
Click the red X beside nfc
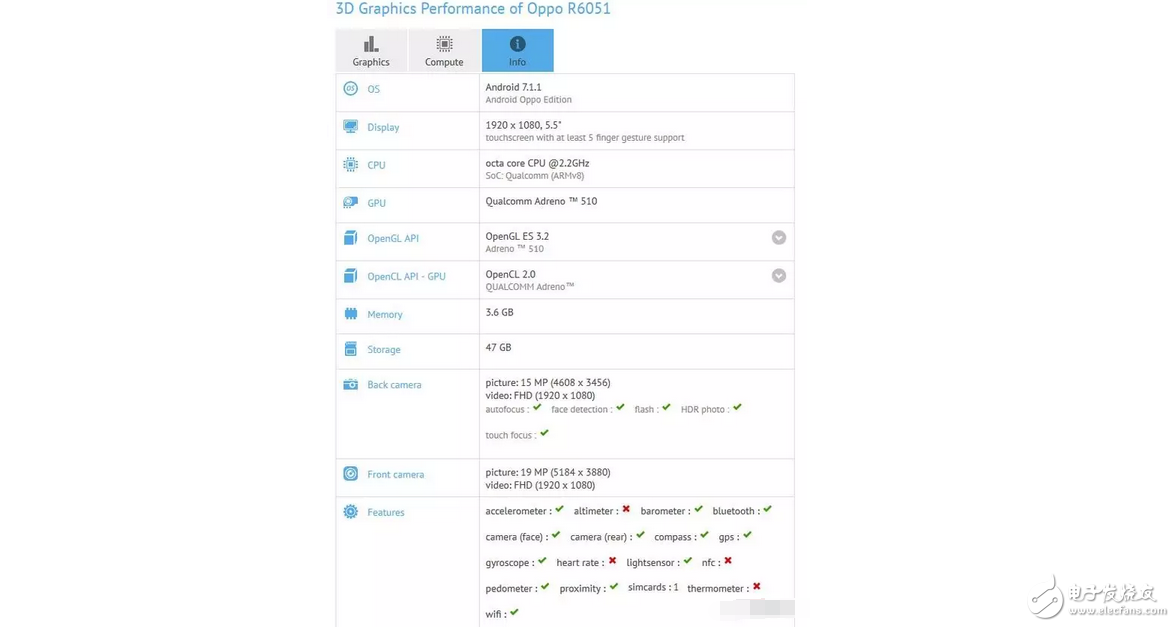[x=728, y=561]
